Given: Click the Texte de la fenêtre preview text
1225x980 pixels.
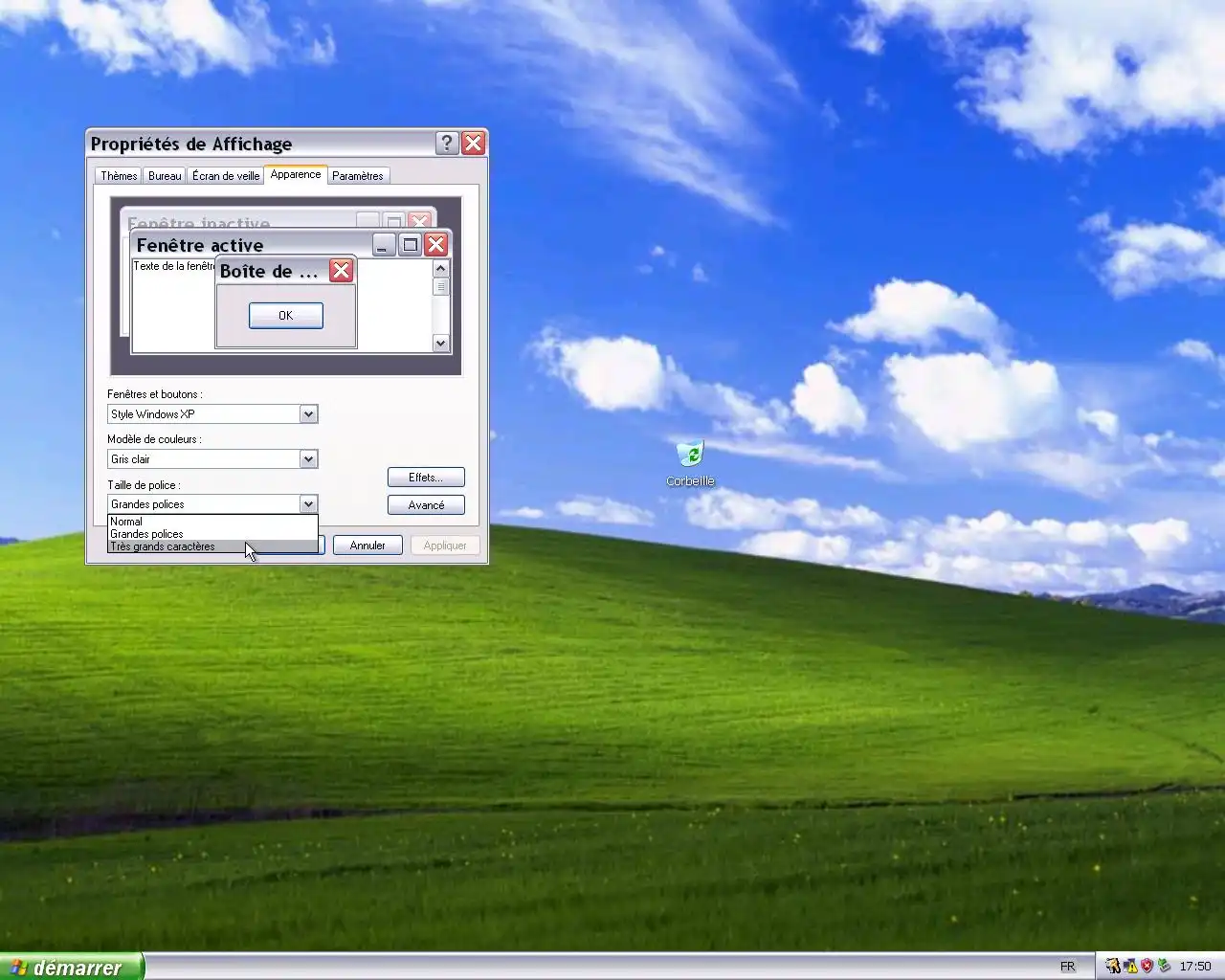Looking at the screenshot, I should pos(173,266).
